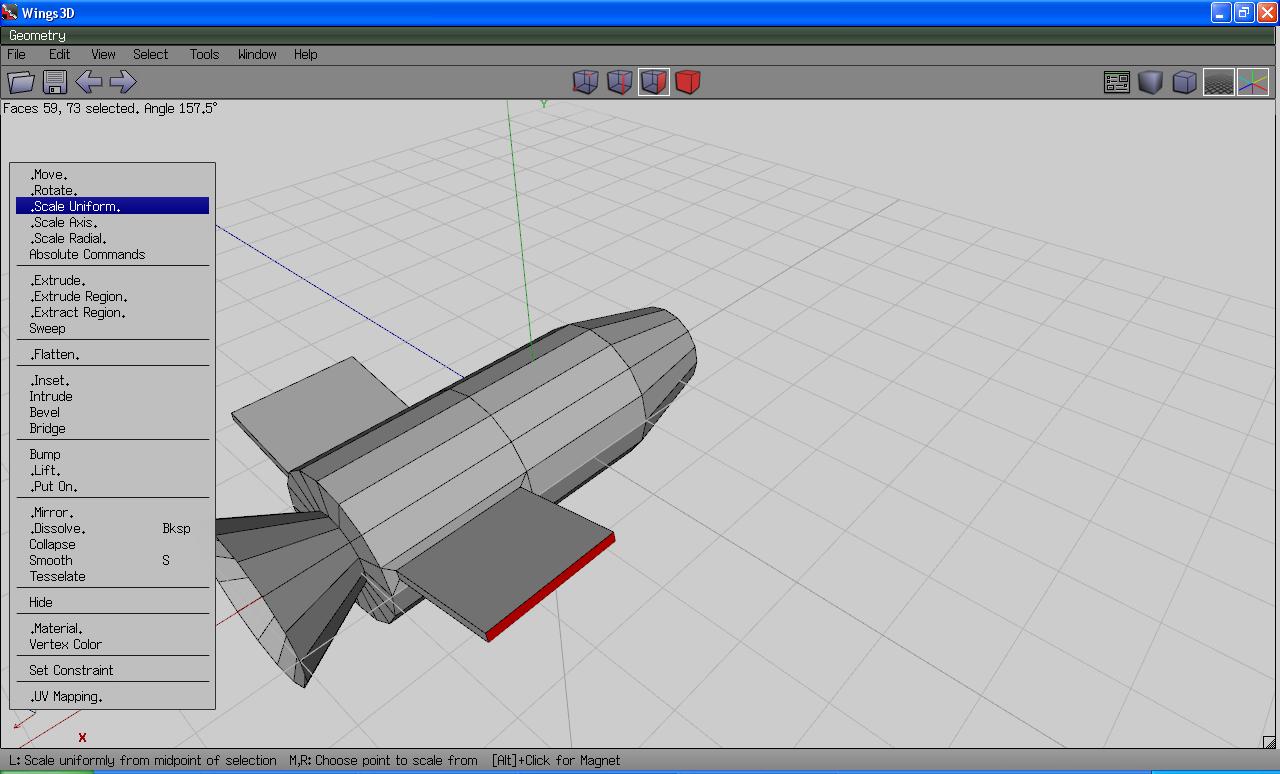Open the View menu

(x=103, y=55)
